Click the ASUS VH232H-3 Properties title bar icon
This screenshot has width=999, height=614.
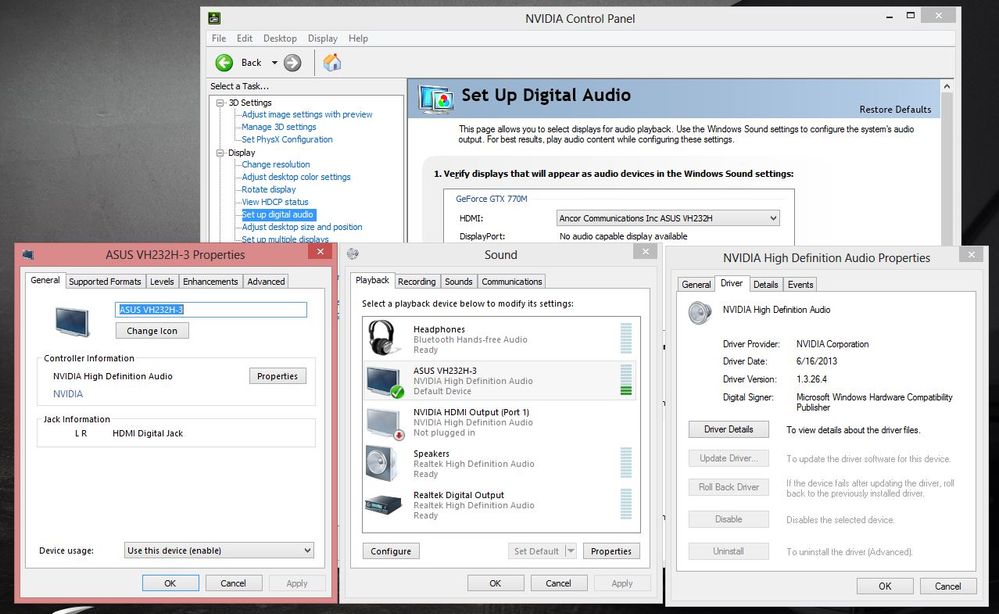pyautogui.click(x=28, y=255)
